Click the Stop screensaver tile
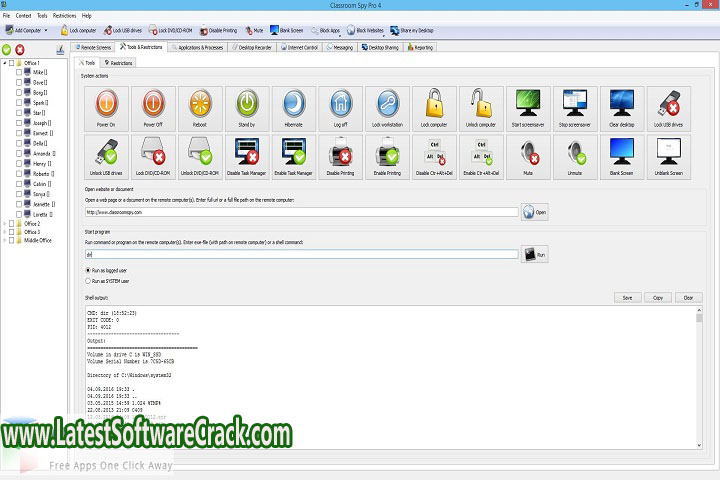Image resolution: width=720 pixels, height=480 pixels. point(575,108)
